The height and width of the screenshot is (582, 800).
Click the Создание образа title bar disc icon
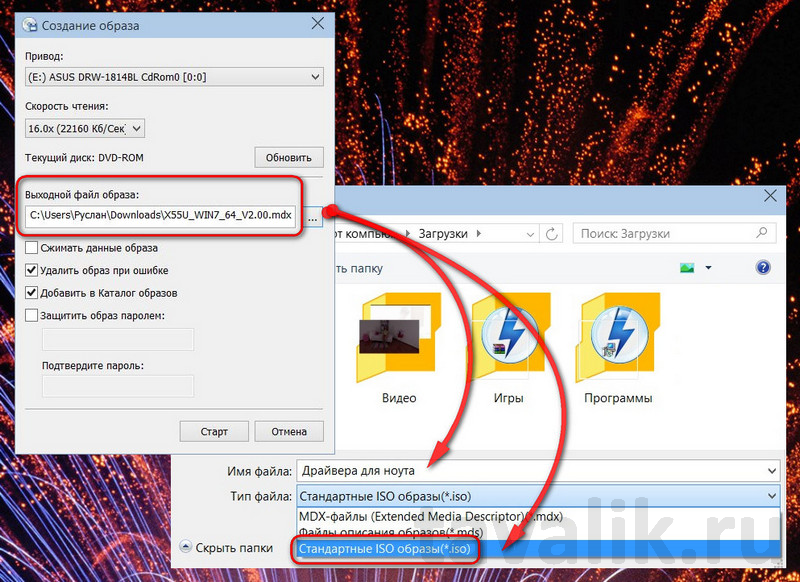click(30, 26)
